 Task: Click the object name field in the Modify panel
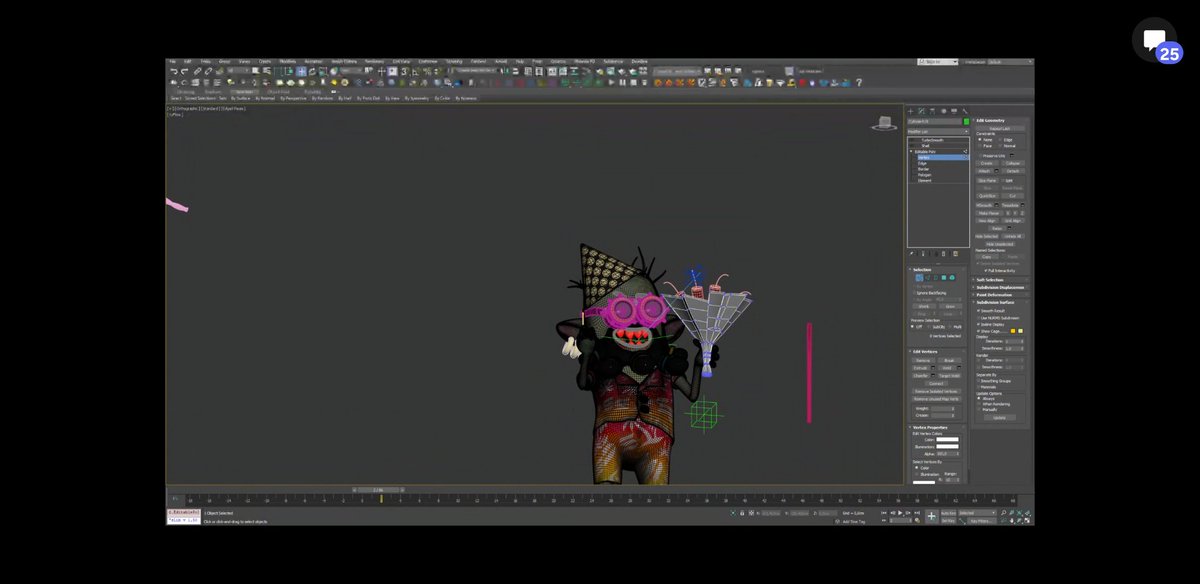[934, 121]
